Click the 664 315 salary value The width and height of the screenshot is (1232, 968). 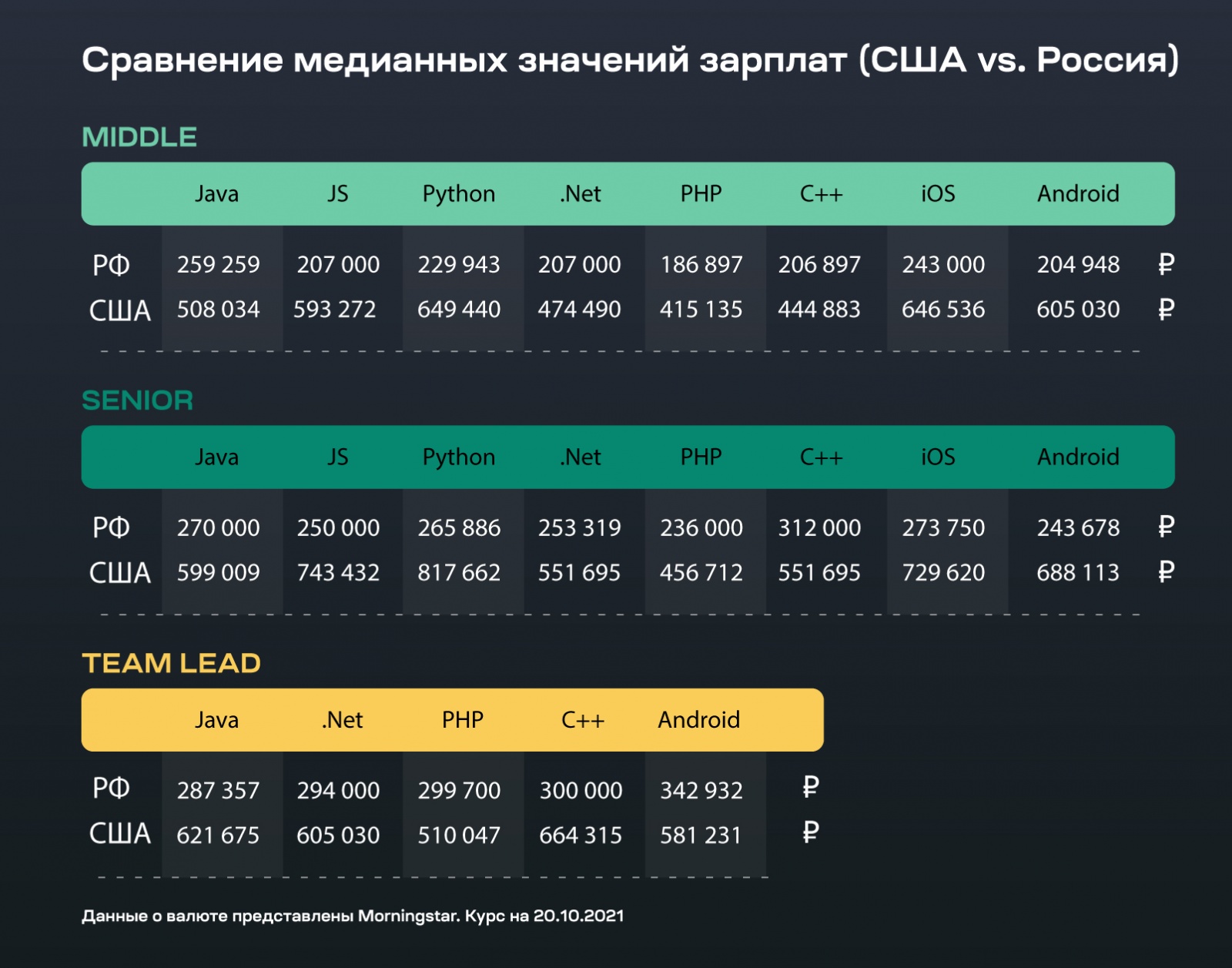[581, 836]
